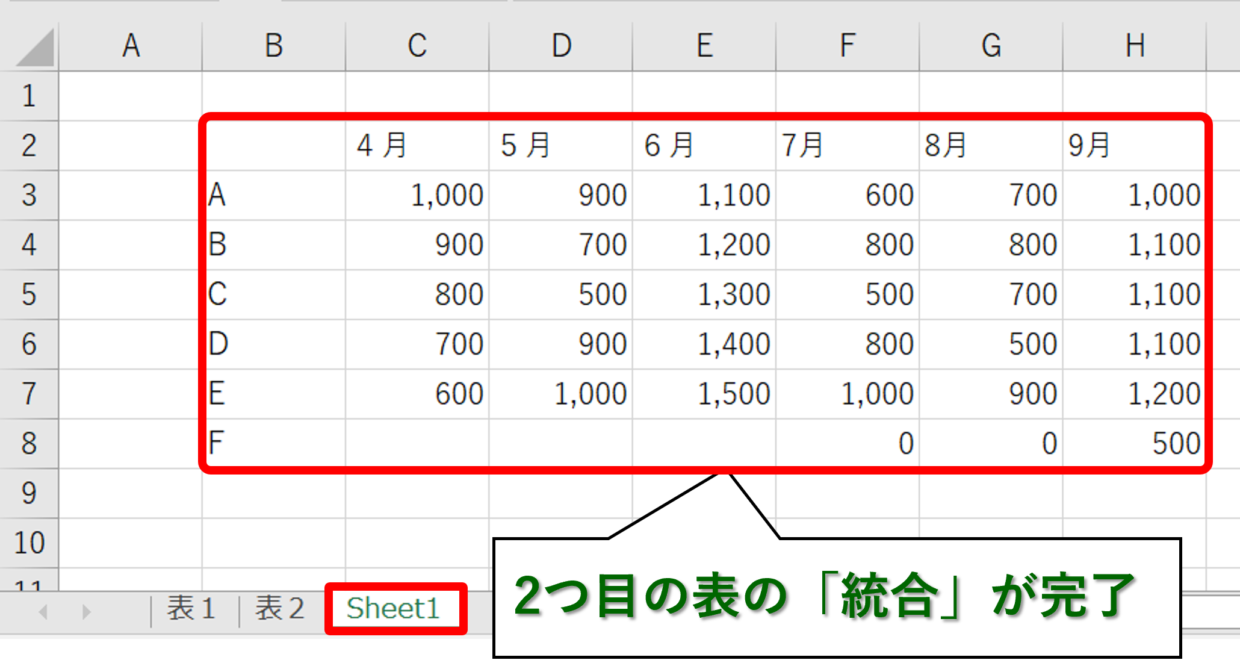Click the 8月 header cell

(991, 146)
